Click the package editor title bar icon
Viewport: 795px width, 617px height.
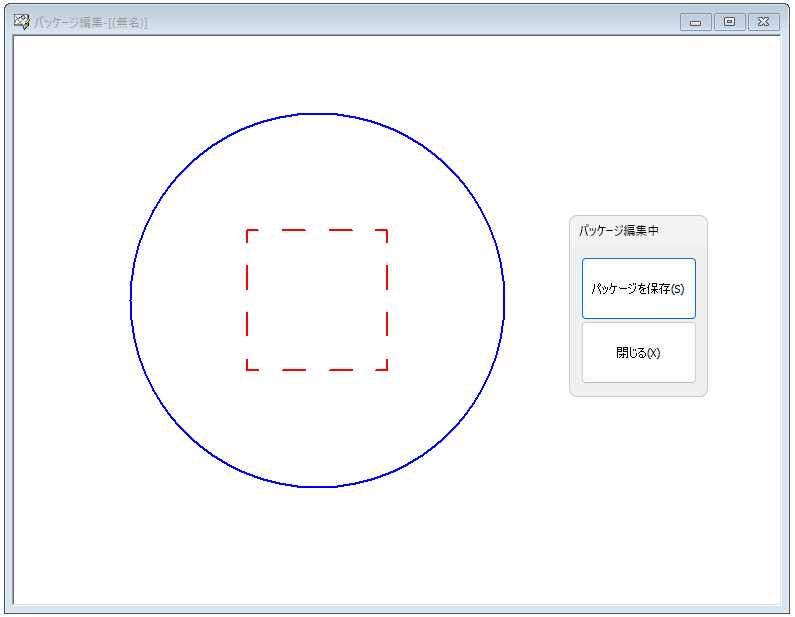(x=21, y=22)
